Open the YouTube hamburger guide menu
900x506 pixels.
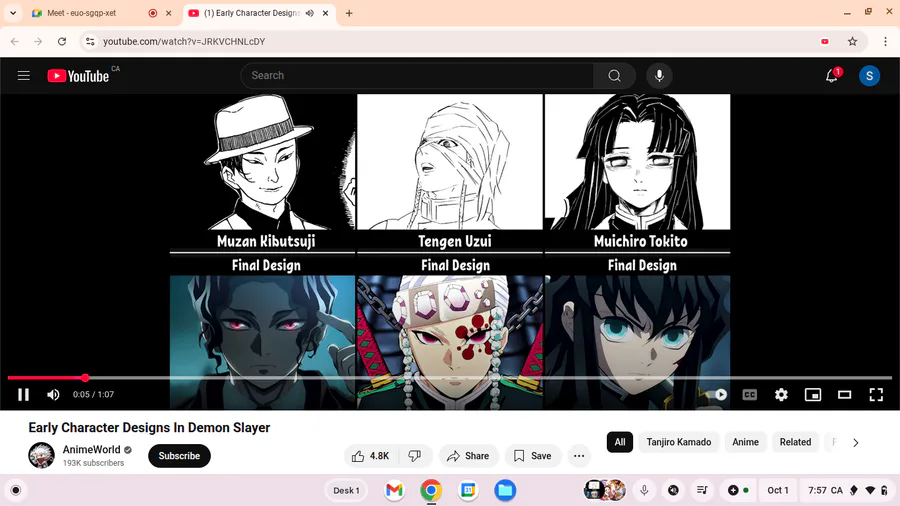(24, 76)
